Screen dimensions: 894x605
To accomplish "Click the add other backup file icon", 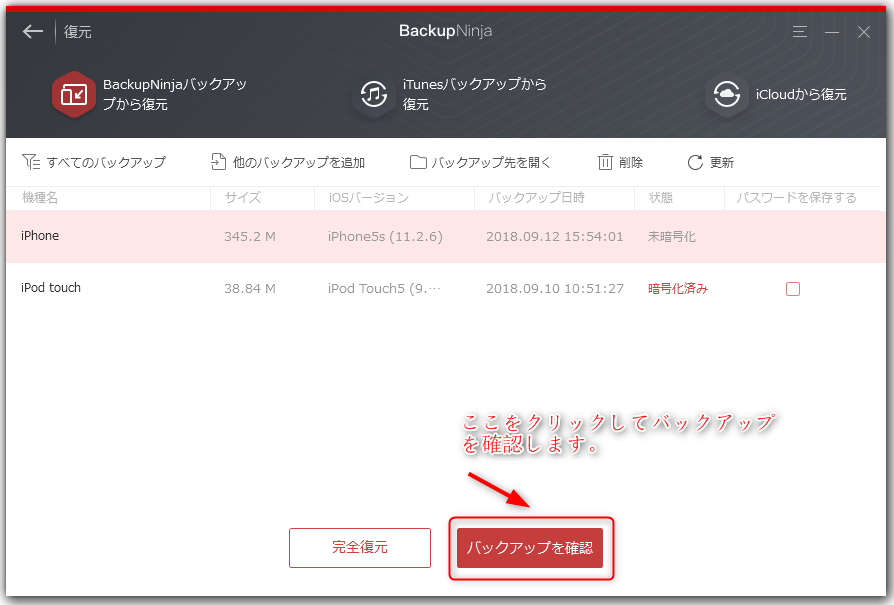I will tap(218, 162).
